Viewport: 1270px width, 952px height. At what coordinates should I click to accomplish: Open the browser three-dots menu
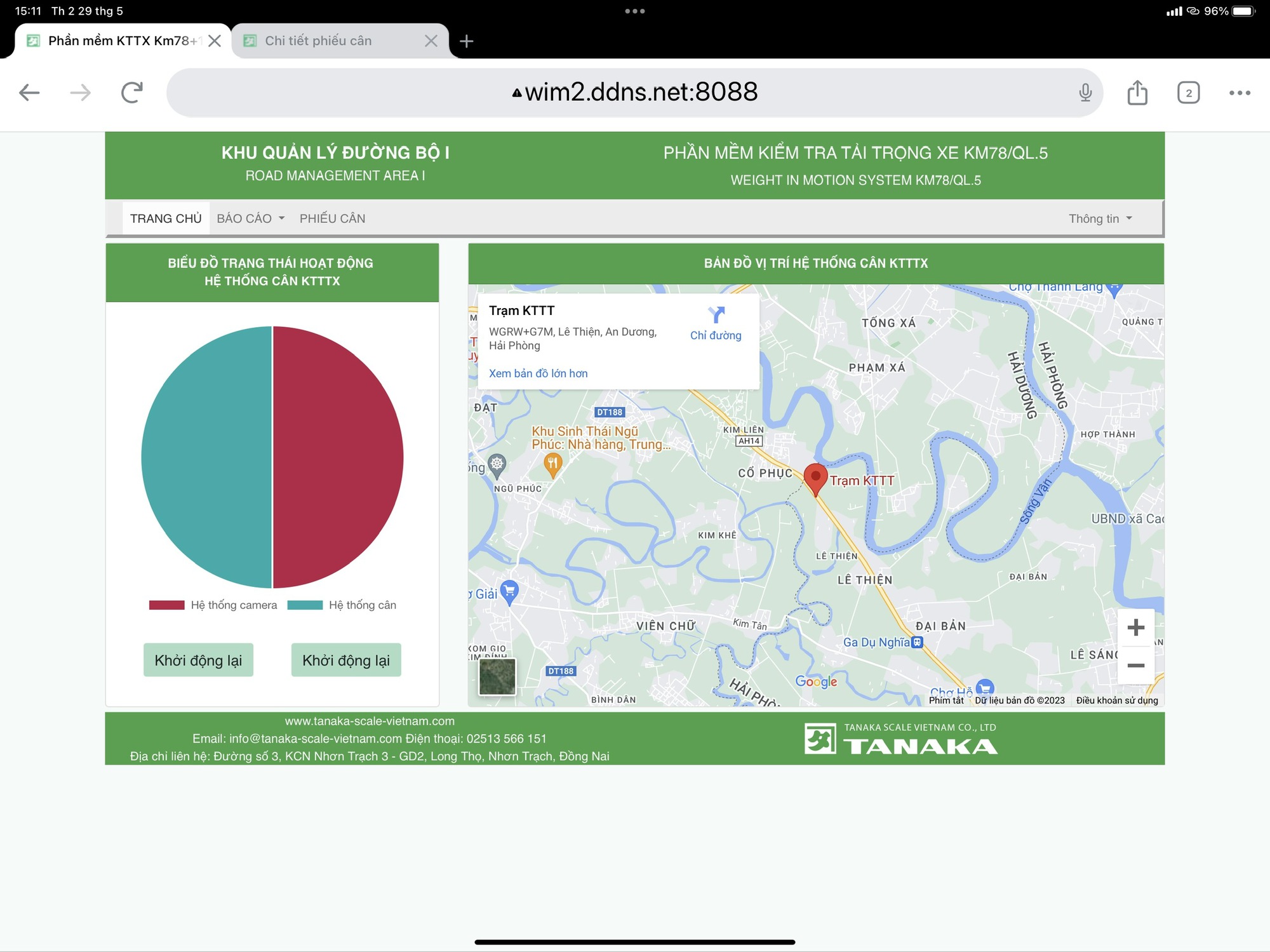click(1240, 93)
